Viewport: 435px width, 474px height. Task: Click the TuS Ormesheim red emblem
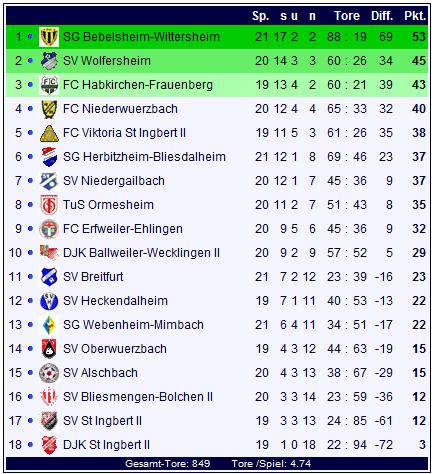click(x=49, y=205)
